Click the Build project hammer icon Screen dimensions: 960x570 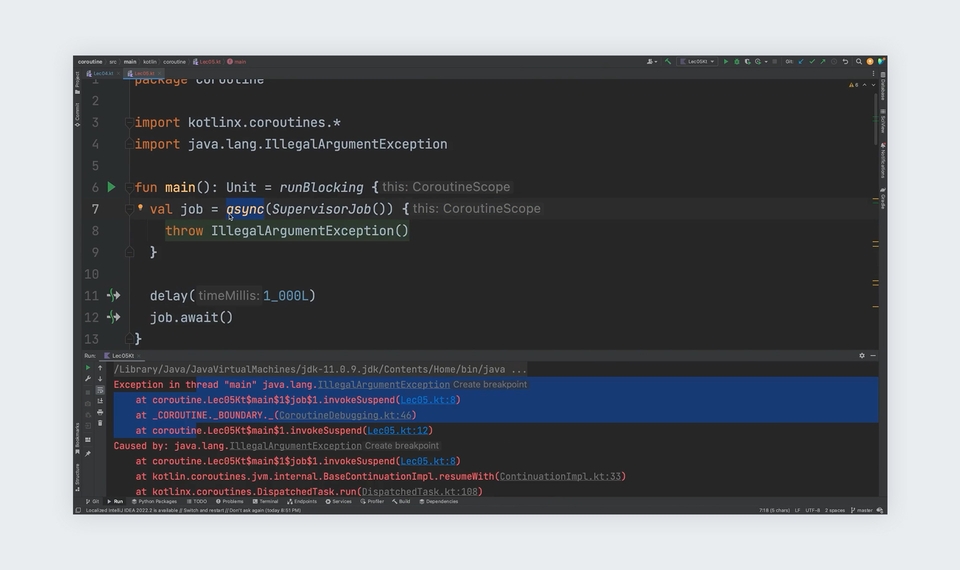(x=668, y=62)
